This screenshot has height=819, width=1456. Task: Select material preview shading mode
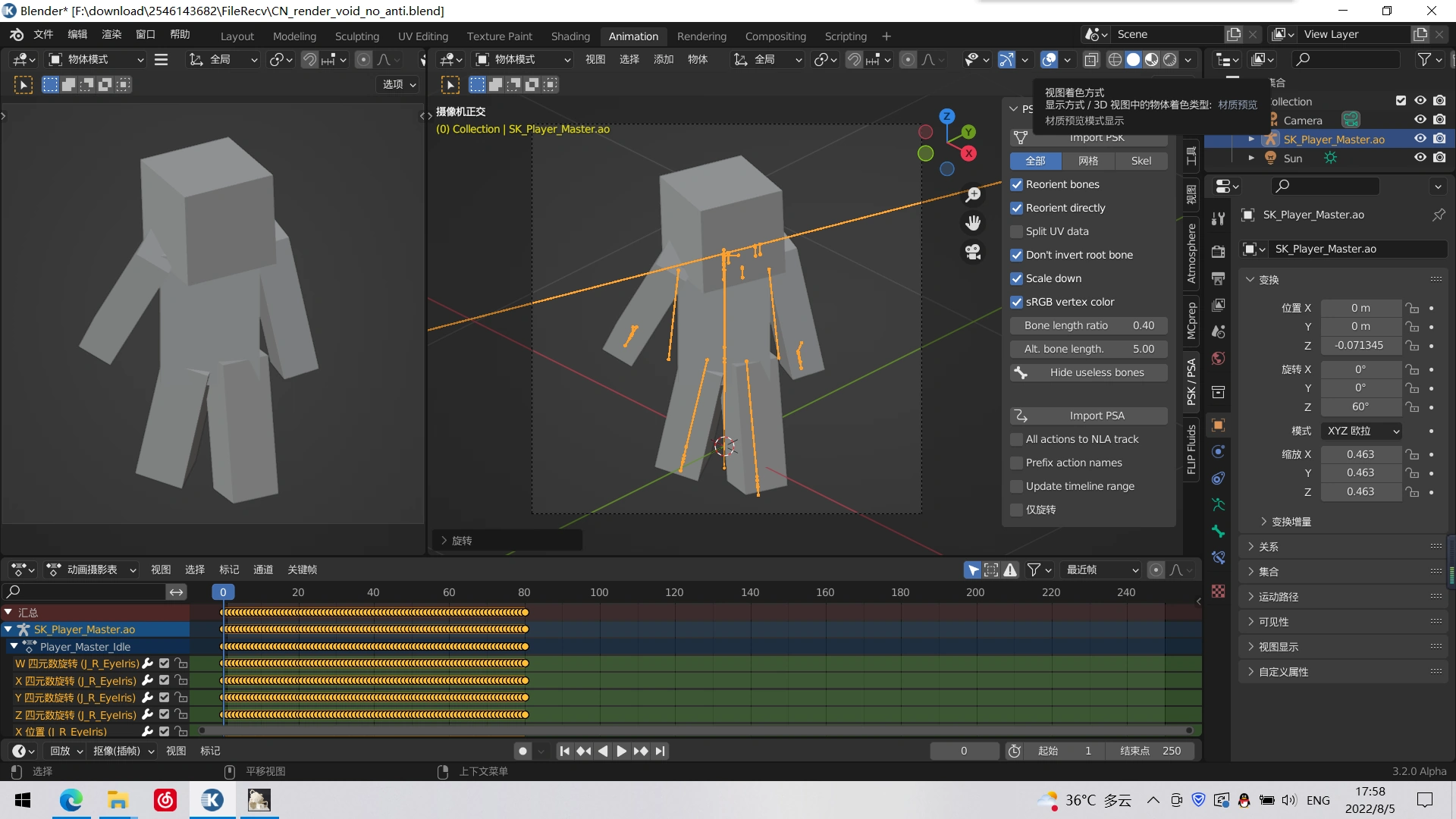click(1151, 60)
